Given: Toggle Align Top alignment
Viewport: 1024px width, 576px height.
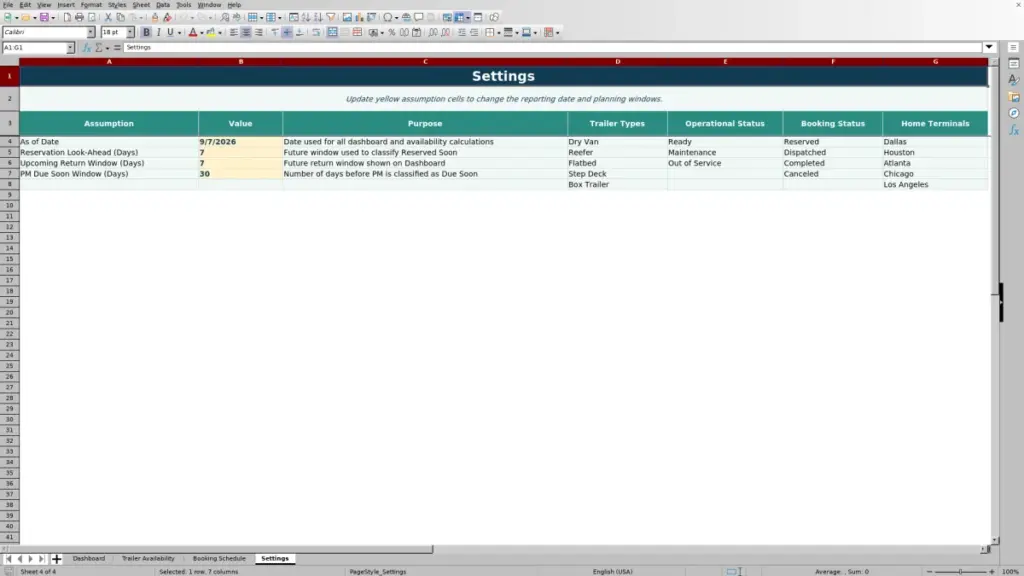Looking at the screenshot, I should tap(275, 32).
